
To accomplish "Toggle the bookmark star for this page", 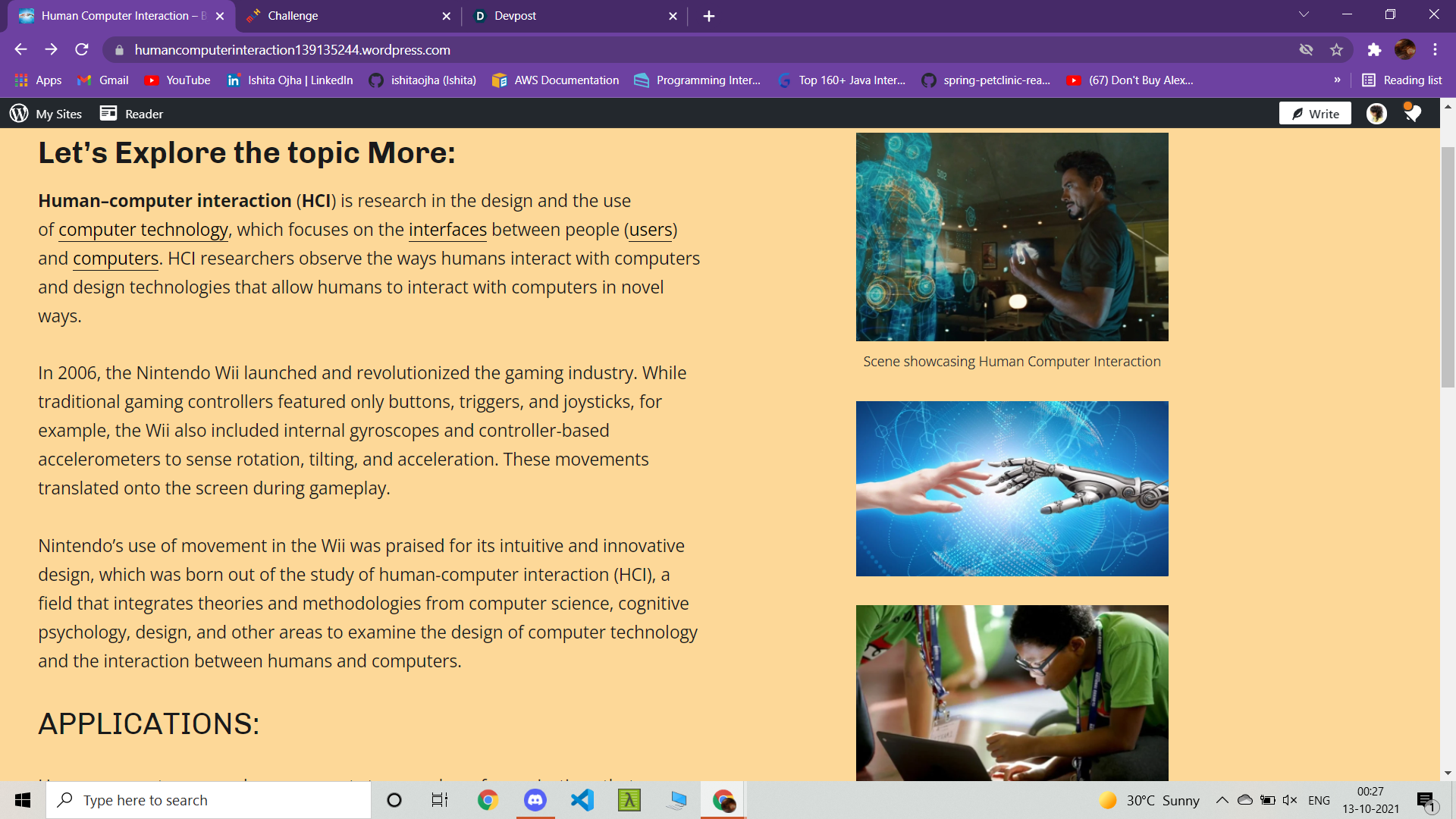I will [1337, 49].
